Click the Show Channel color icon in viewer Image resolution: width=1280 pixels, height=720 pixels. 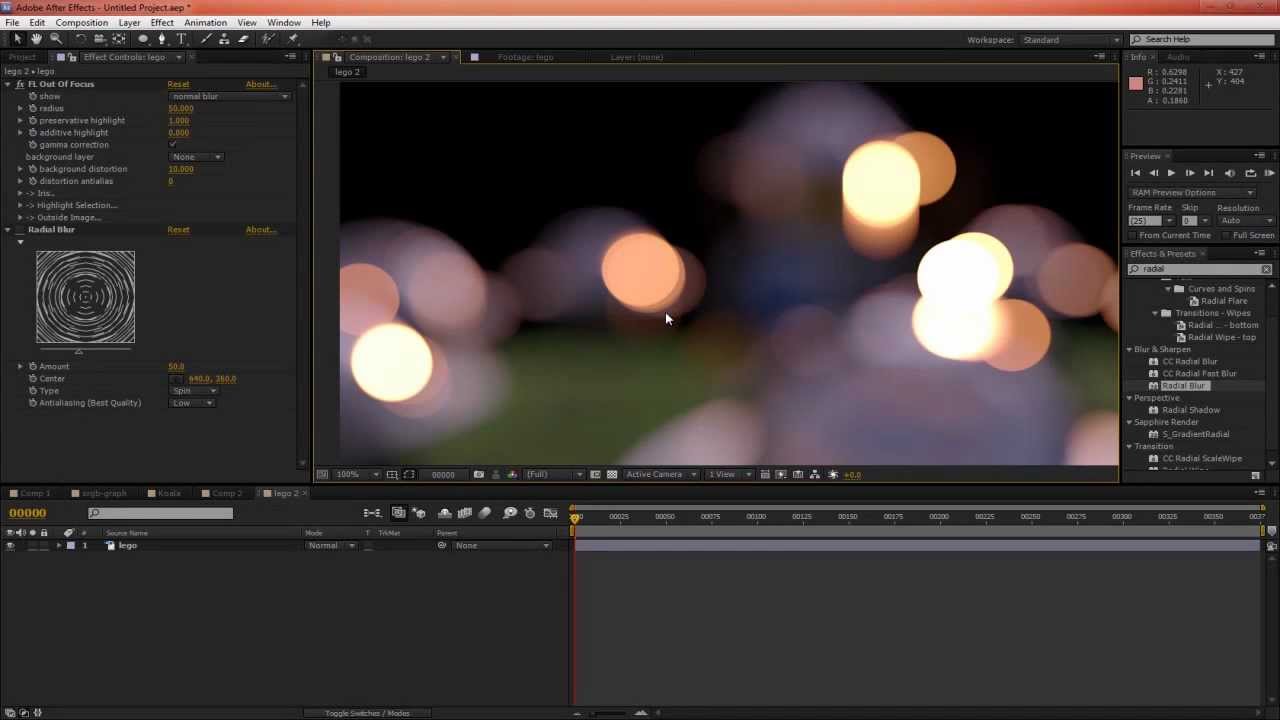(512, 474)
